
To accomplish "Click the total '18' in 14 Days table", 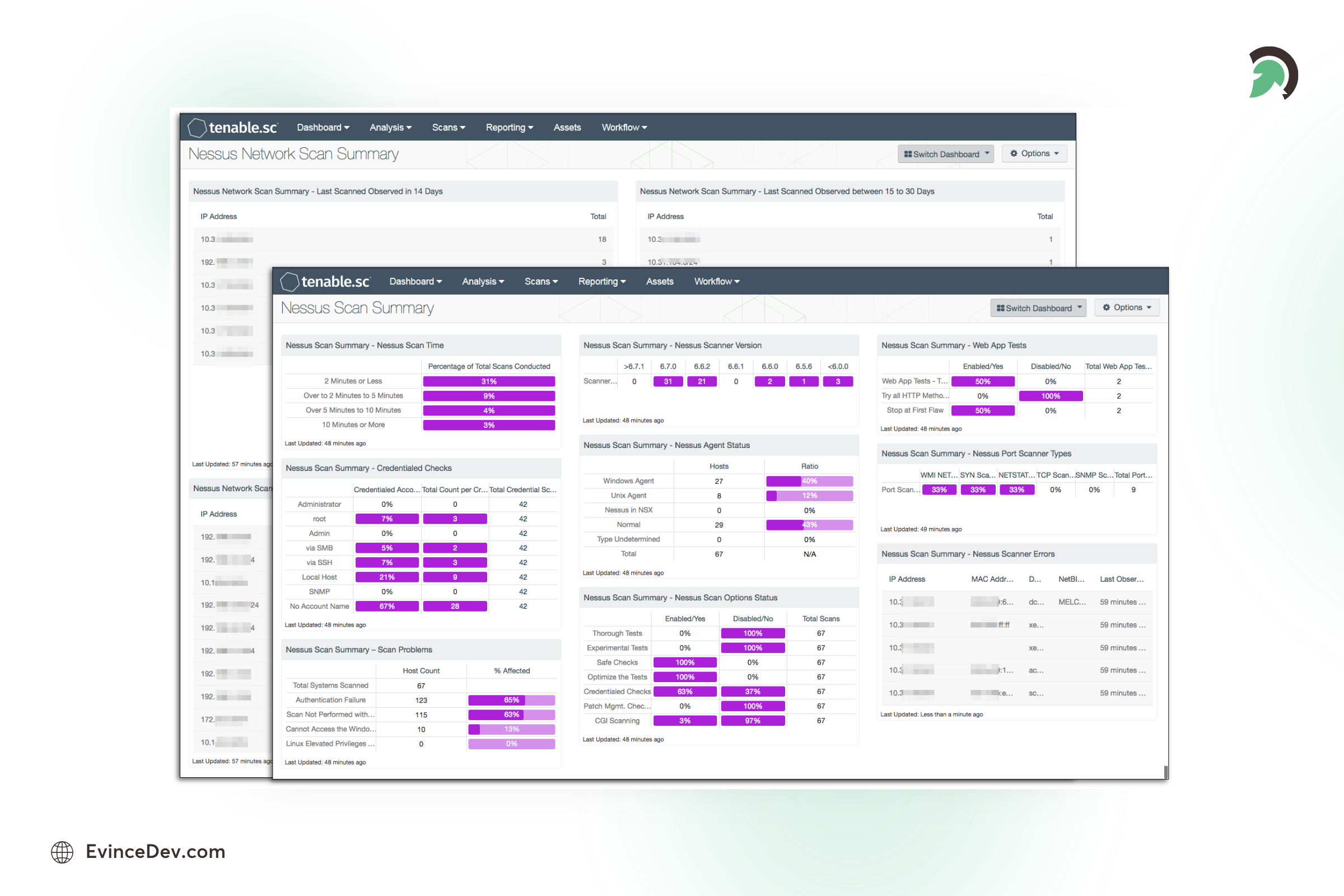I will 603,240.
